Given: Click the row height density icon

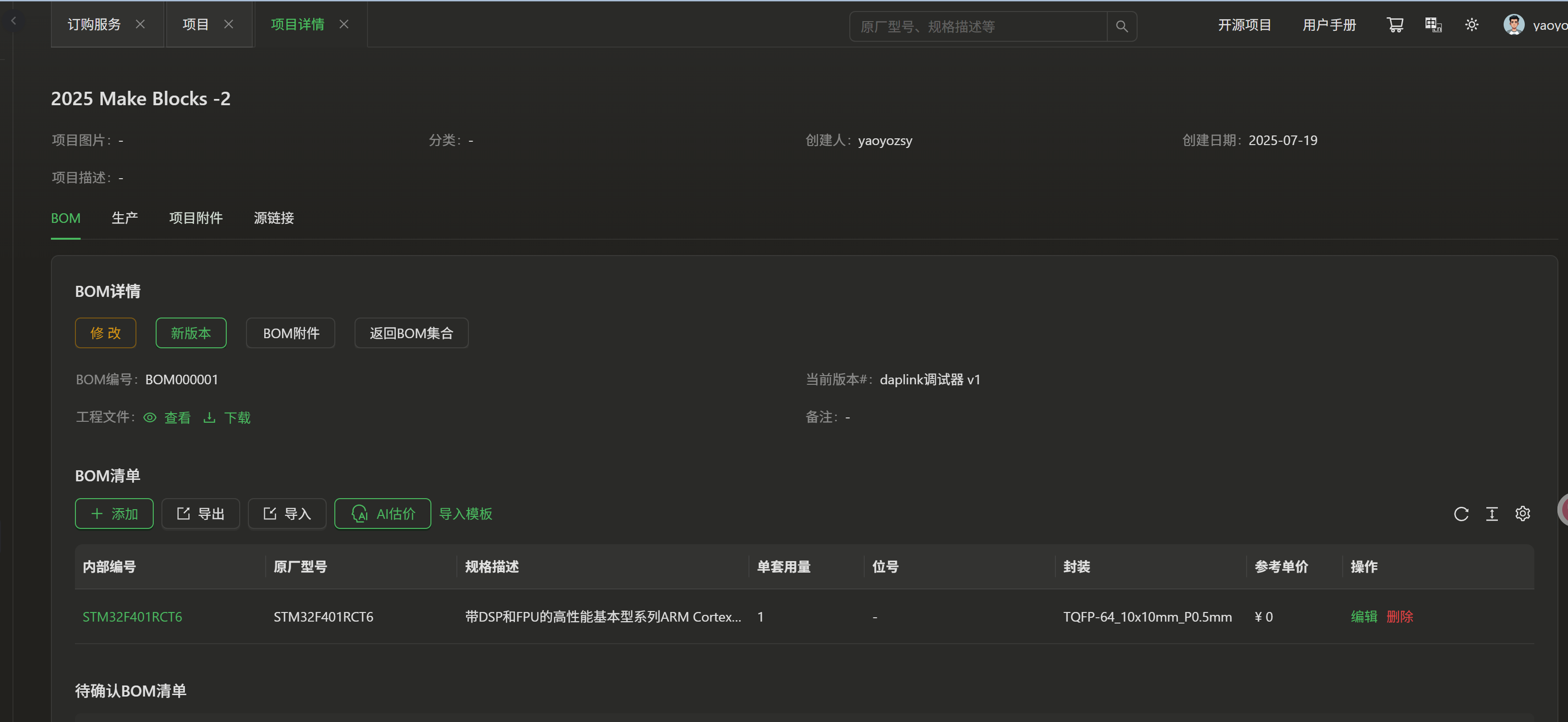Looking at the screenshot, I should 1491,514.
